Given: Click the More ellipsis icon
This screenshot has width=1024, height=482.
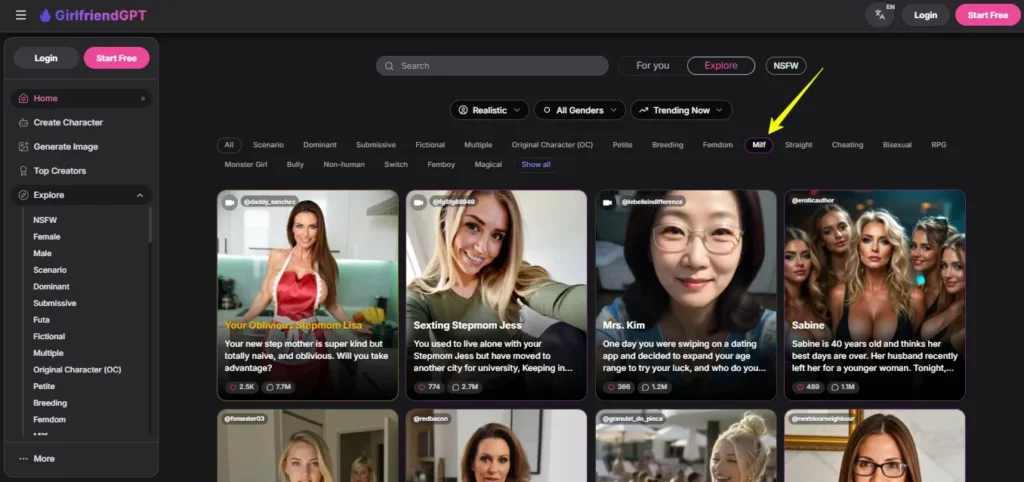Looking at the screenshot, I should pyautogui.click(x=24, y=458).
